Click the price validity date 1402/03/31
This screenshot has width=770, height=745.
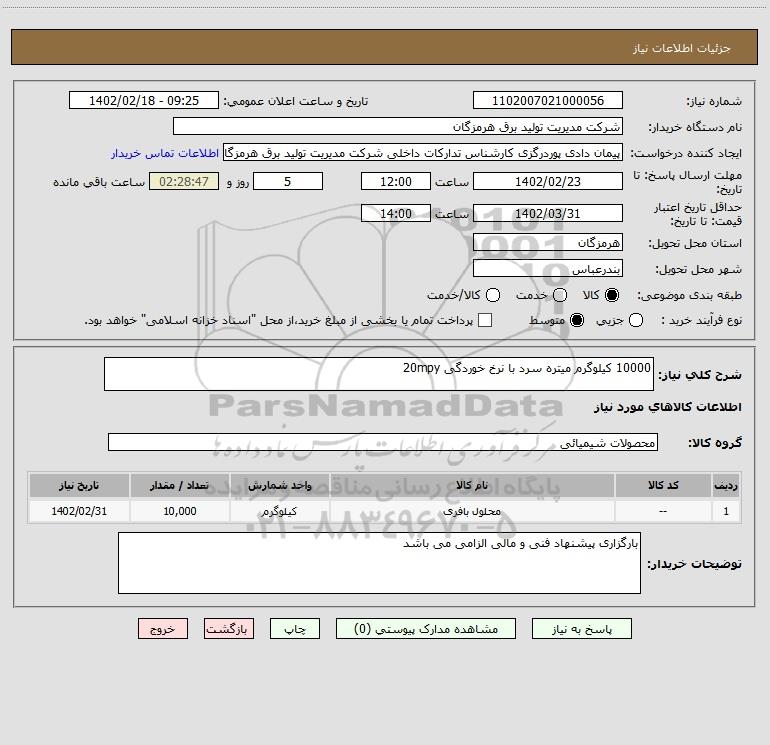[548, 213]
